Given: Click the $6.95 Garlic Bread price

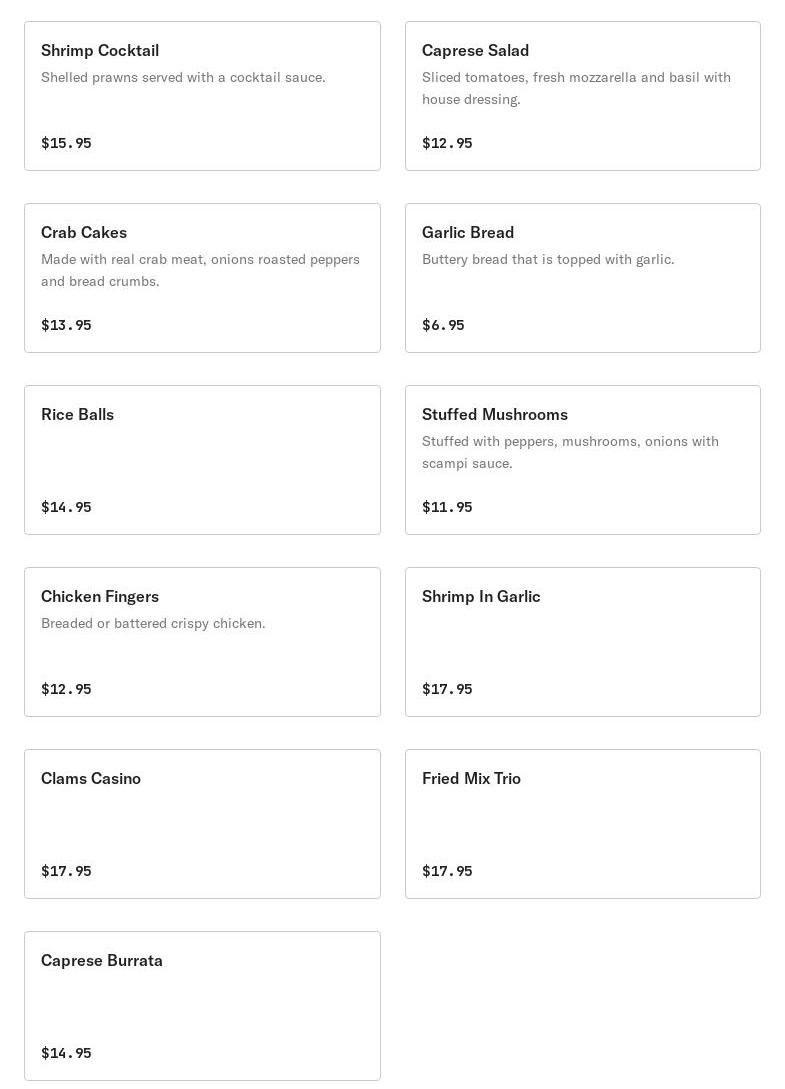Looking at the screenshot, I should (443, 325).
